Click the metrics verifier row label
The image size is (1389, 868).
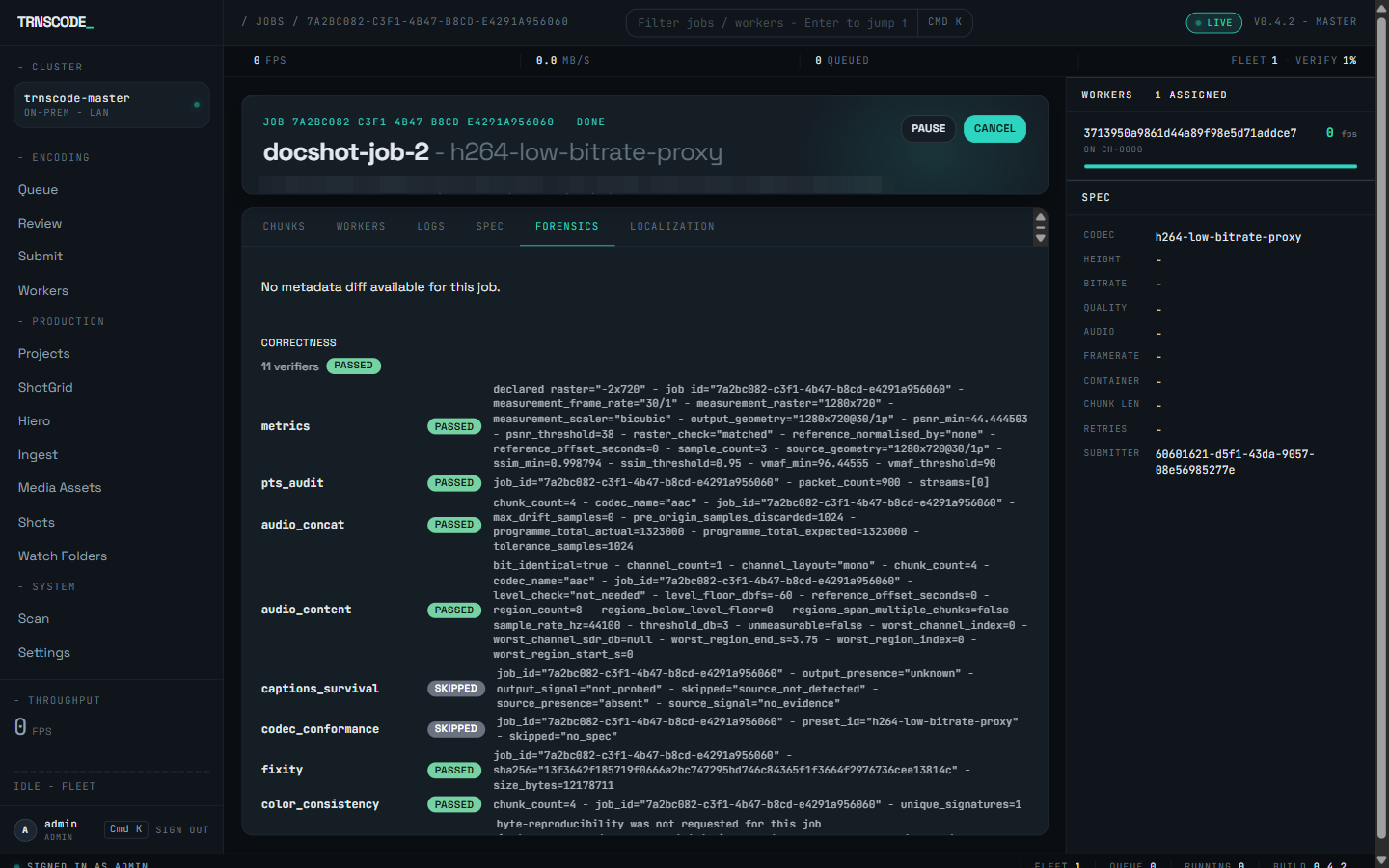pyautogui.click(x=286, y=426)
